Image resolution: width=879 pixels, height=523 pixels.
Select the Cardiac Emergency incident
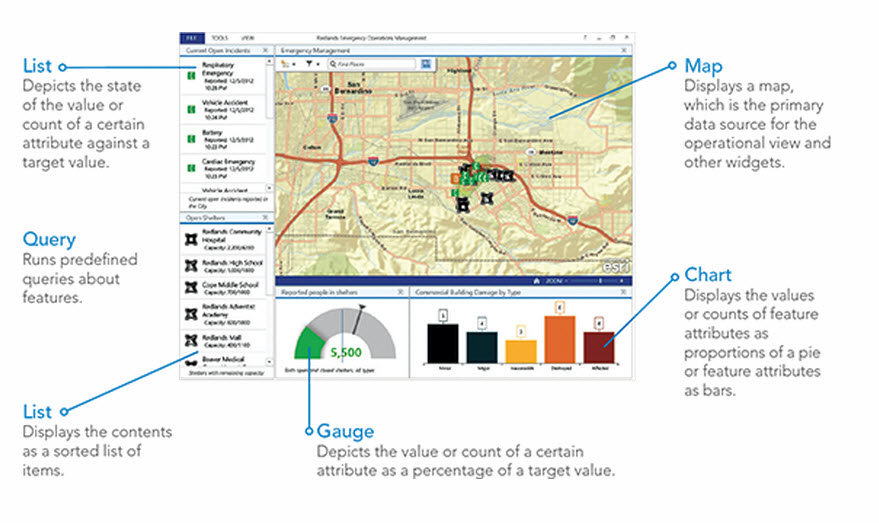224,168
